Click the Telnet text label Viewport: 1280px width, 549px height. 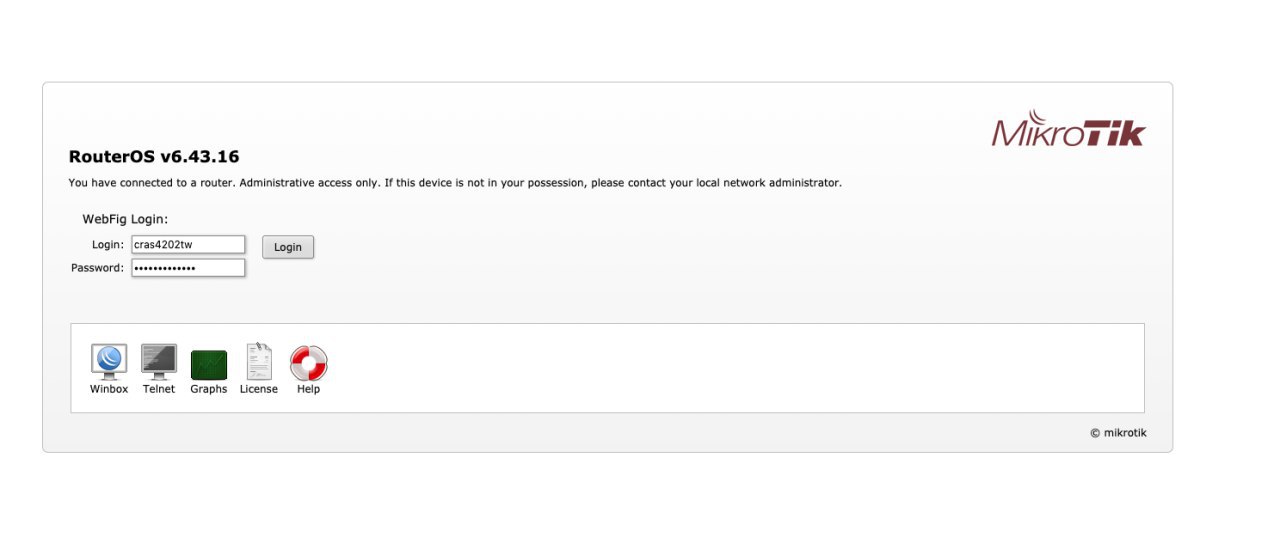click(159, 389)
